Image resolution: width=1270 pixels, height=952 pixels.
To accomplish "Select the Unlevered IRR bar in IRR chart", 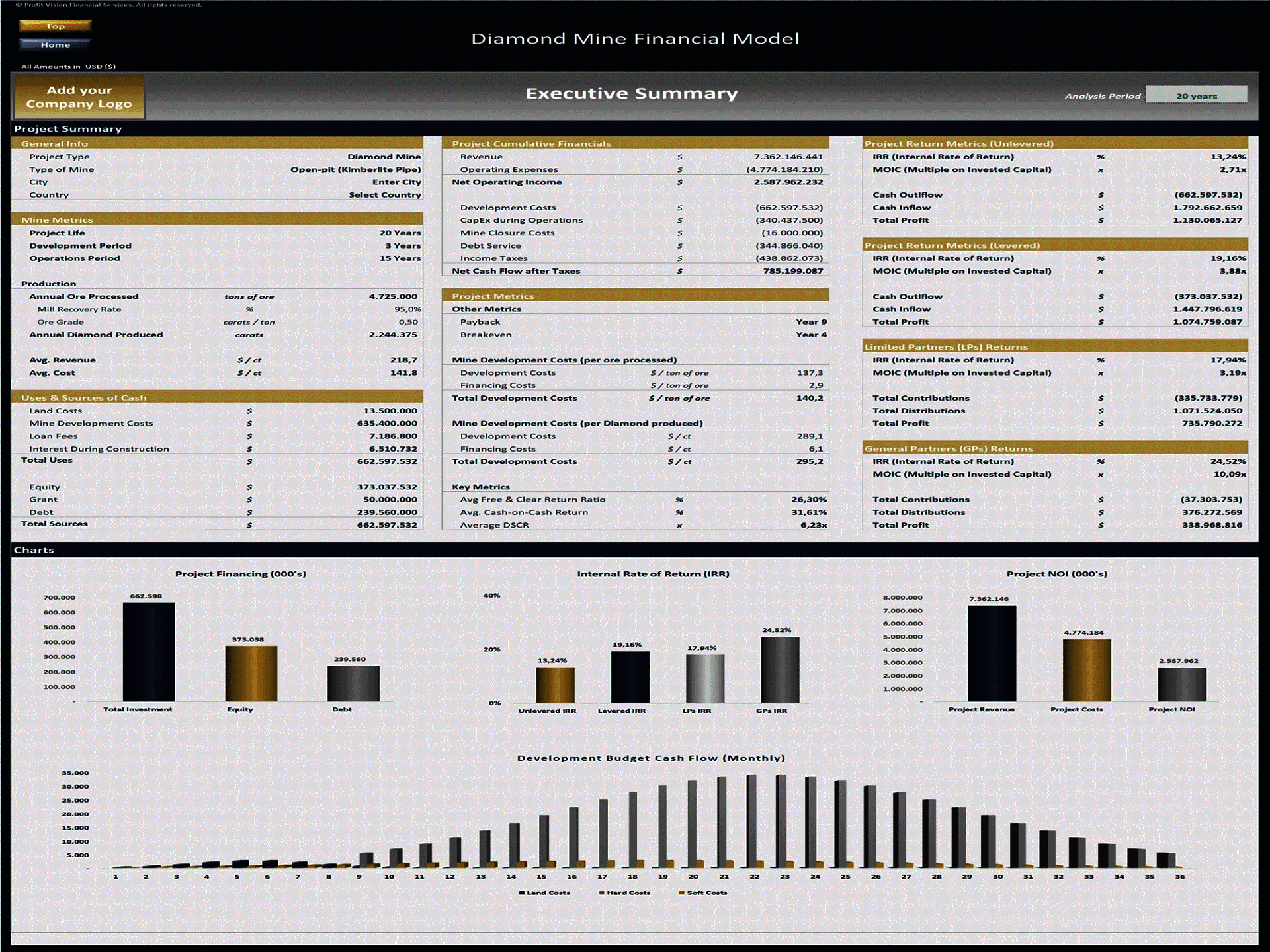I will click(x=555, y=685).
